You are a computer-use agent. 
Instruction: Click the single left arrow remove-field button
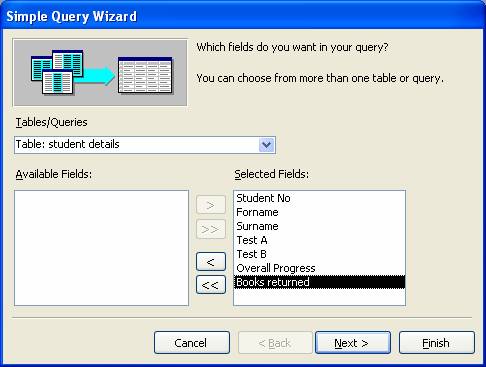[211, 262]
